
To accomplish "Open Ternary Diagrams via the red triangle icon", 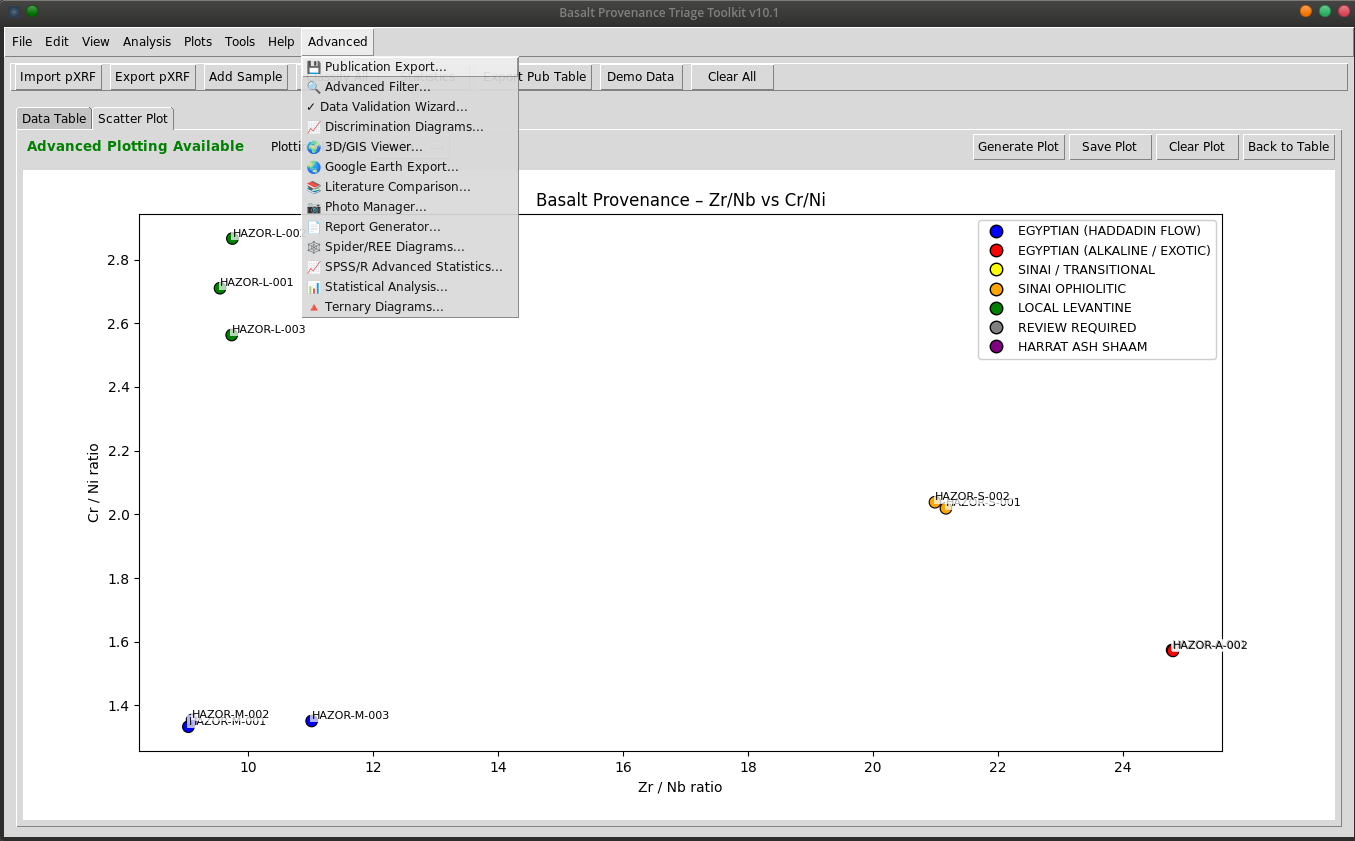I will (313, 306).
